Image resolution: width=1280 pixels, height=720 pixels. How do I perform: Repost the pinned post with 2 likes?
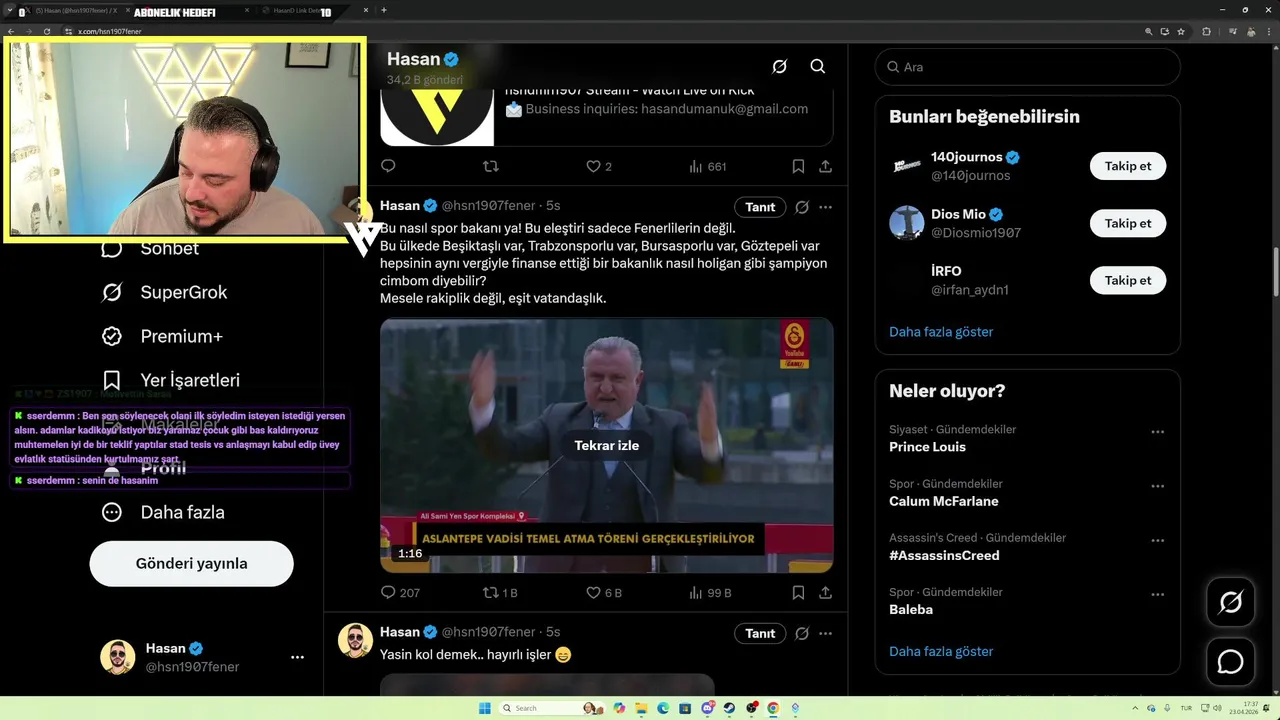pyautogui.click(x=491, y=166)
